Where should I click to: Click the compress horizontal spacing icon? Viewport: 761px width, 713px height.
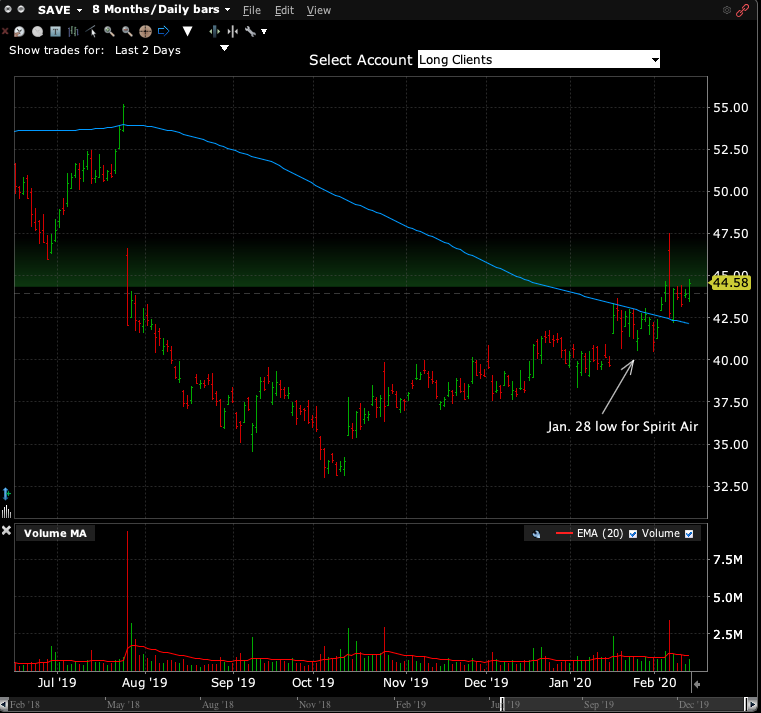click(232, 32)
